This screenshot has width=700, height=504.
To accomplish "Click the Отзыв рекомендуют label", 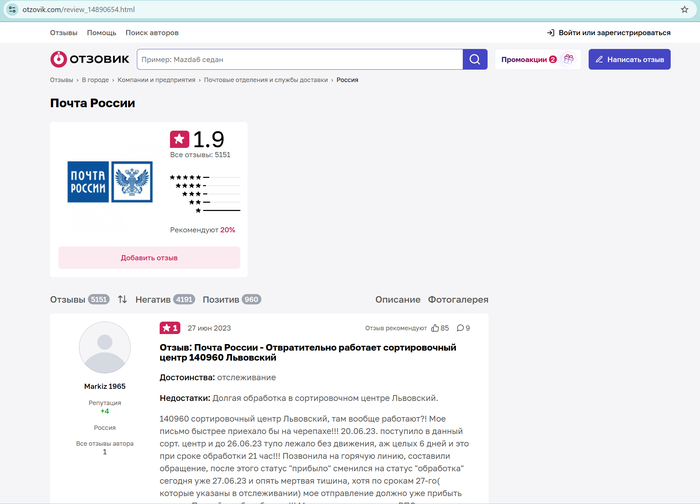I will coord(396,328).
